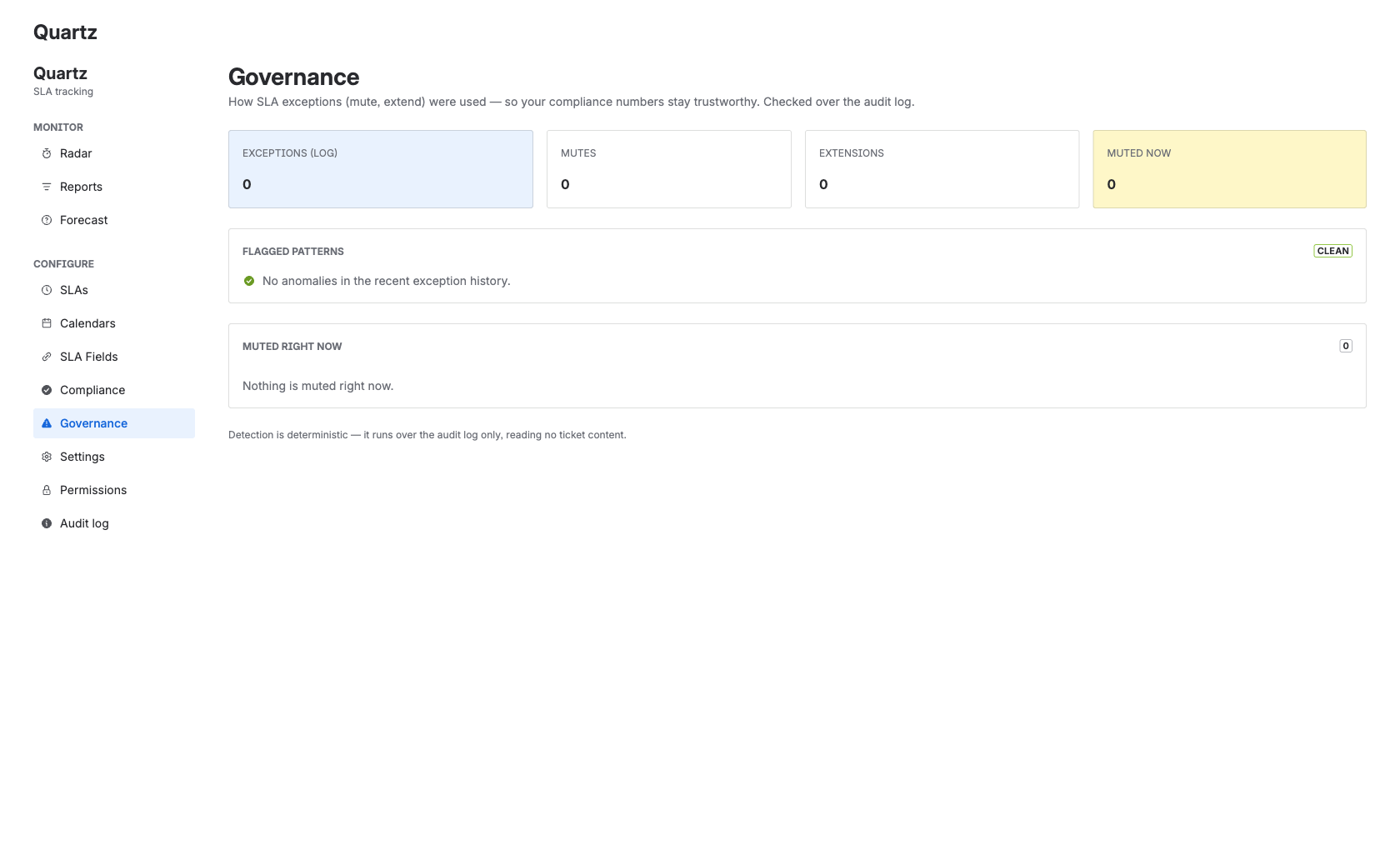Click the Radar stopwatch icon
Screen dimensions: 1400x860
47,153
